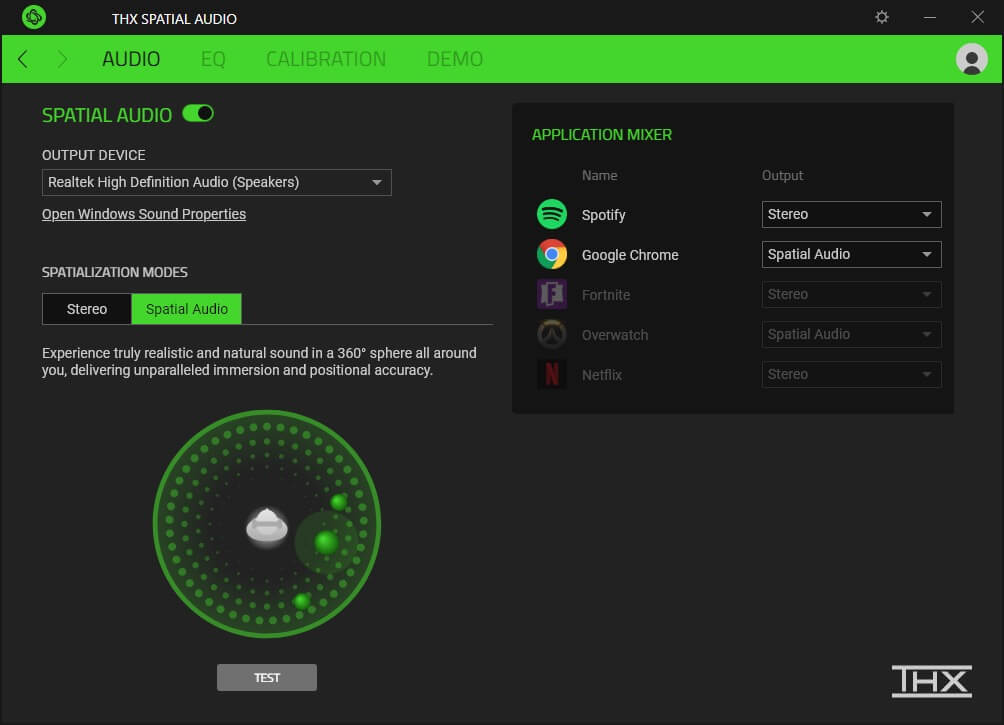Screen dimensions: 1004x725
Task: Open the Demo tab
Action: tap(455, 59)
